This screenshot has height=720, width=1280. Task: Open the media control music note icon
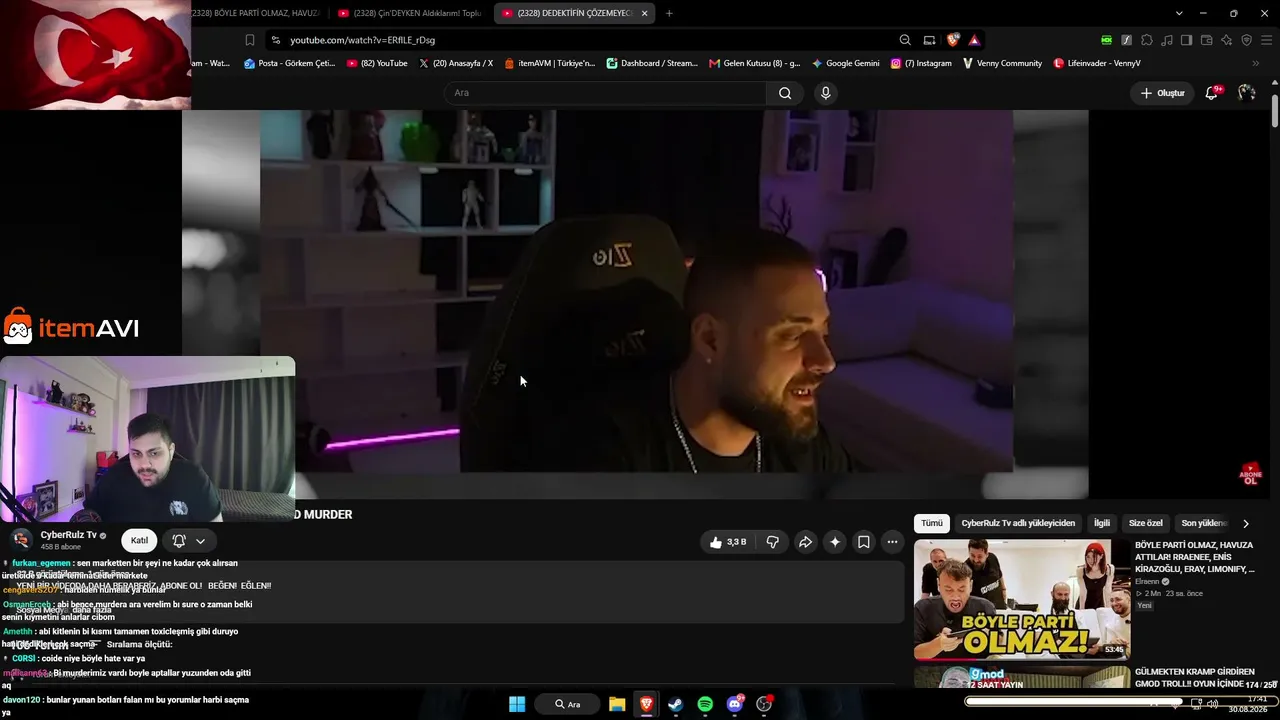coord(1167,40)
